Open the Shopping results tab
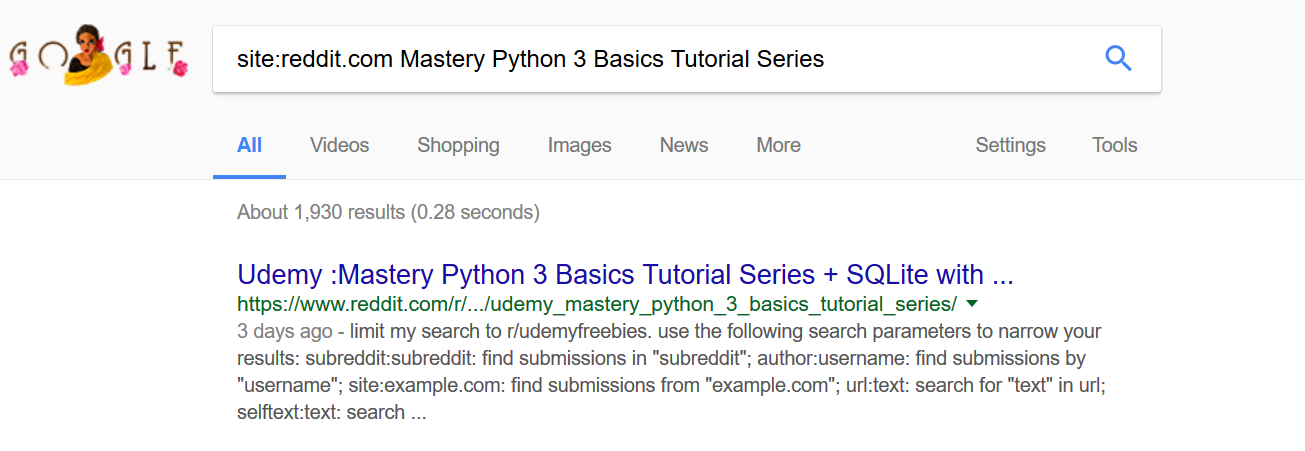This screenshot has width=1305, height=451. pyautogui.click(x=458, y=145)
